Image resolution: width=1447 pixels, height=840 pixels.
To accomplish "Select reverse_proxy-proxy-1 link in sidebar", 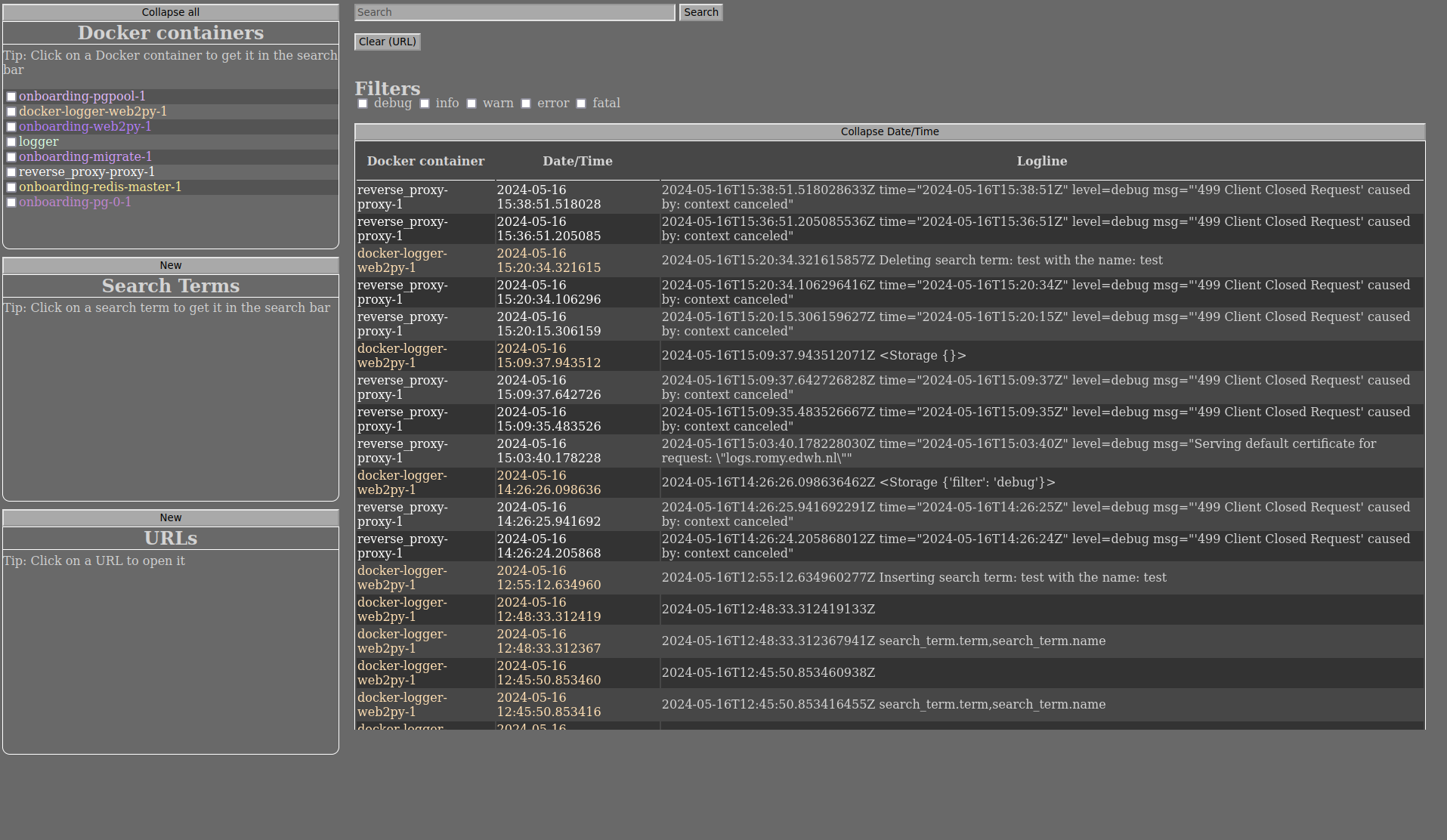I will (87, 171).
